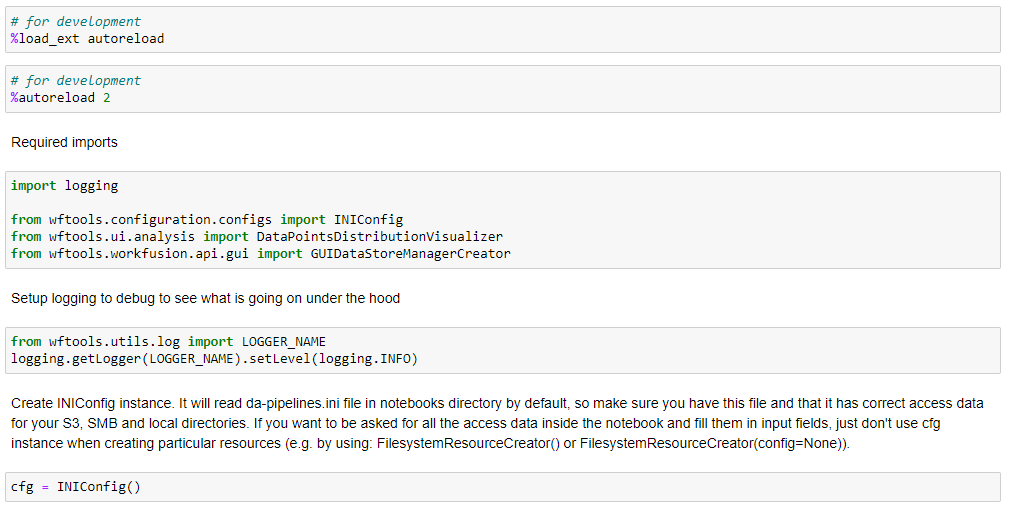
Task: Click the 'Create INIConfig instance' description paragraph
Action: [497, 424]
